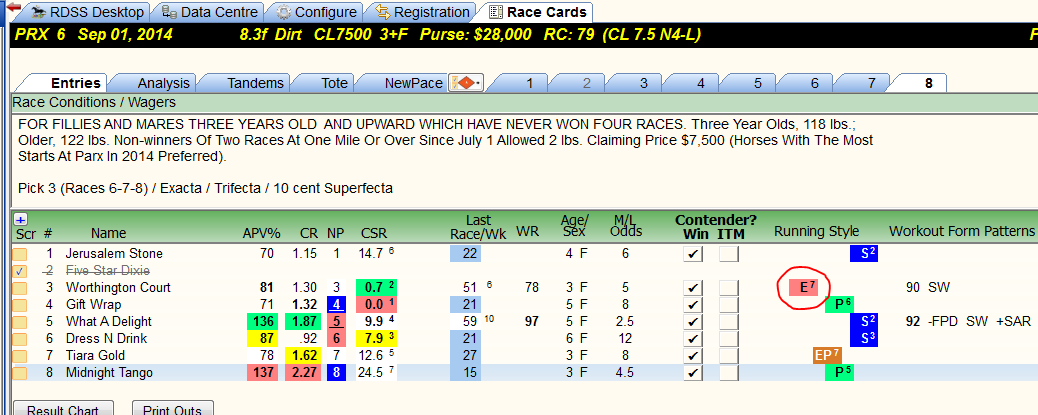Viewport: 1038px width, 415px height.
Task: Check ITM contender for Worthington Court
Action: 730,287
